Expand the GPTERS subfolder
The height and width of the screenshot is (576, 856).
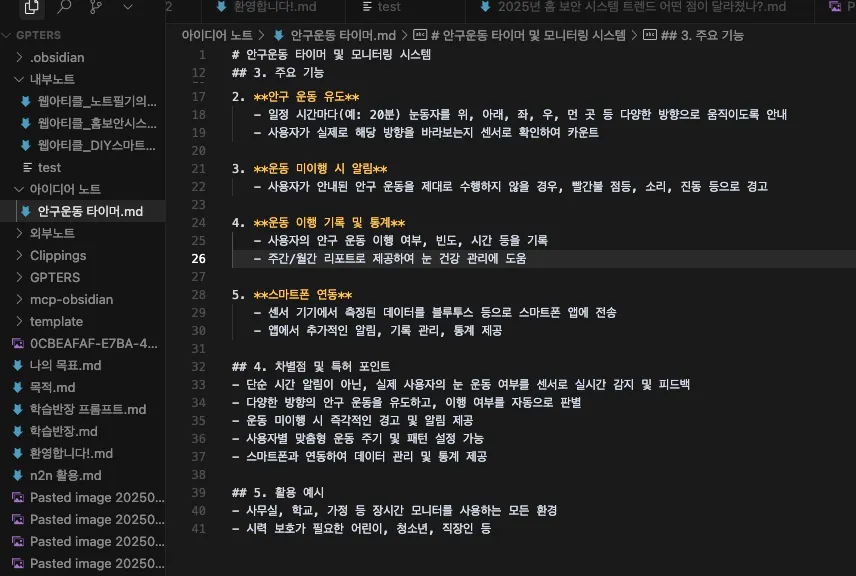coord(55,277)
